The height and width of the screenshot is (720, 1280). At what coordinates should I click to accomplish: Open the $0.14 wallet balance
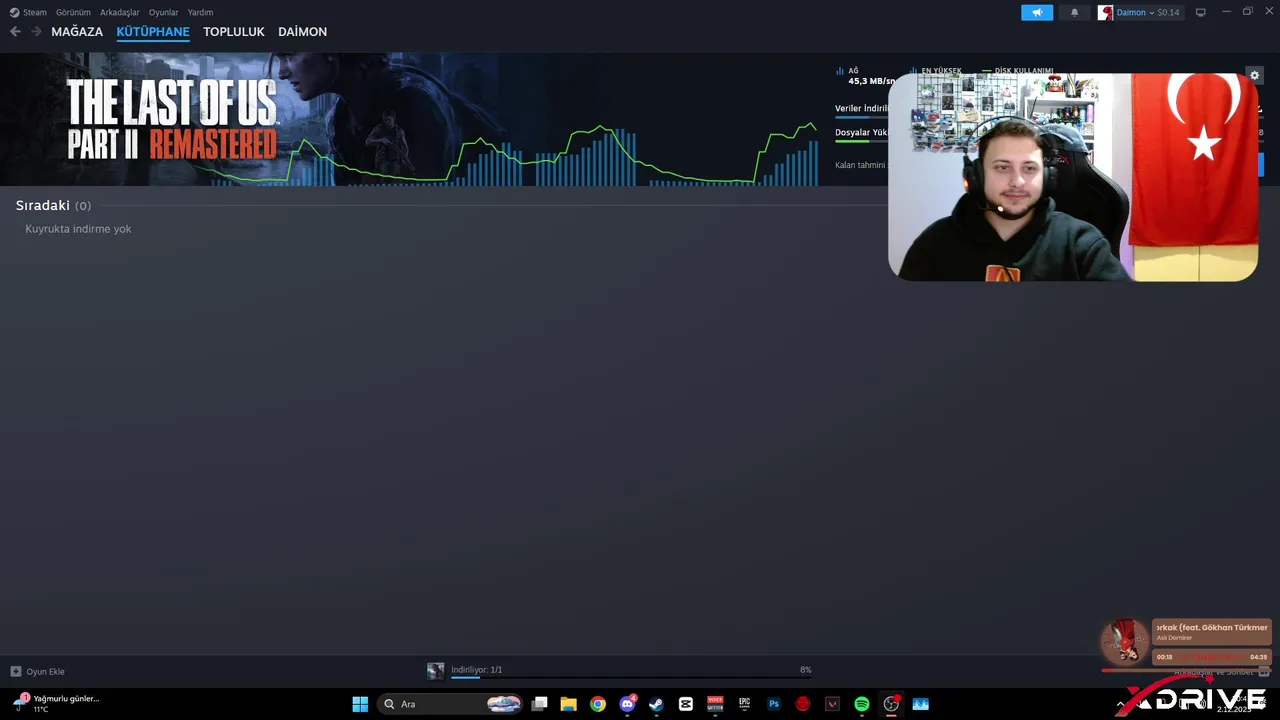pyautogui.click(x=1168, y=12)
